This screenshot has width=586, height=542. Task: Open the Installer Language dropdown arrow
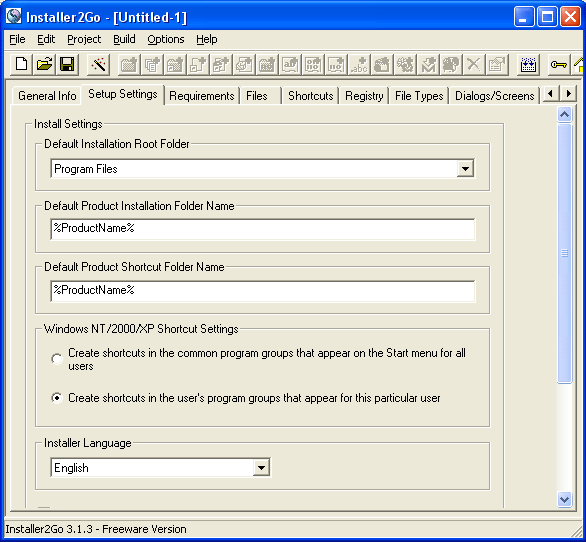tap(261, 468)
